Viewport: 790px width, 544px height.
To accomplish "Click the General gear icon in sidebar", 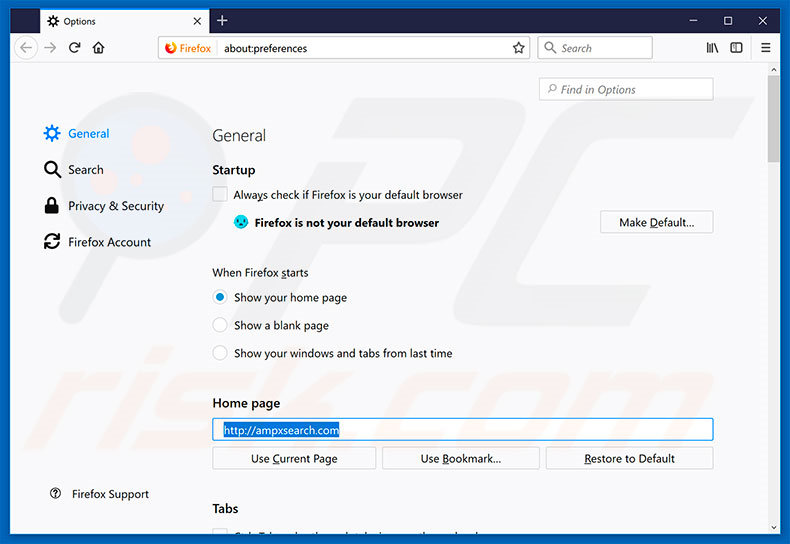I will pos(52,133).
